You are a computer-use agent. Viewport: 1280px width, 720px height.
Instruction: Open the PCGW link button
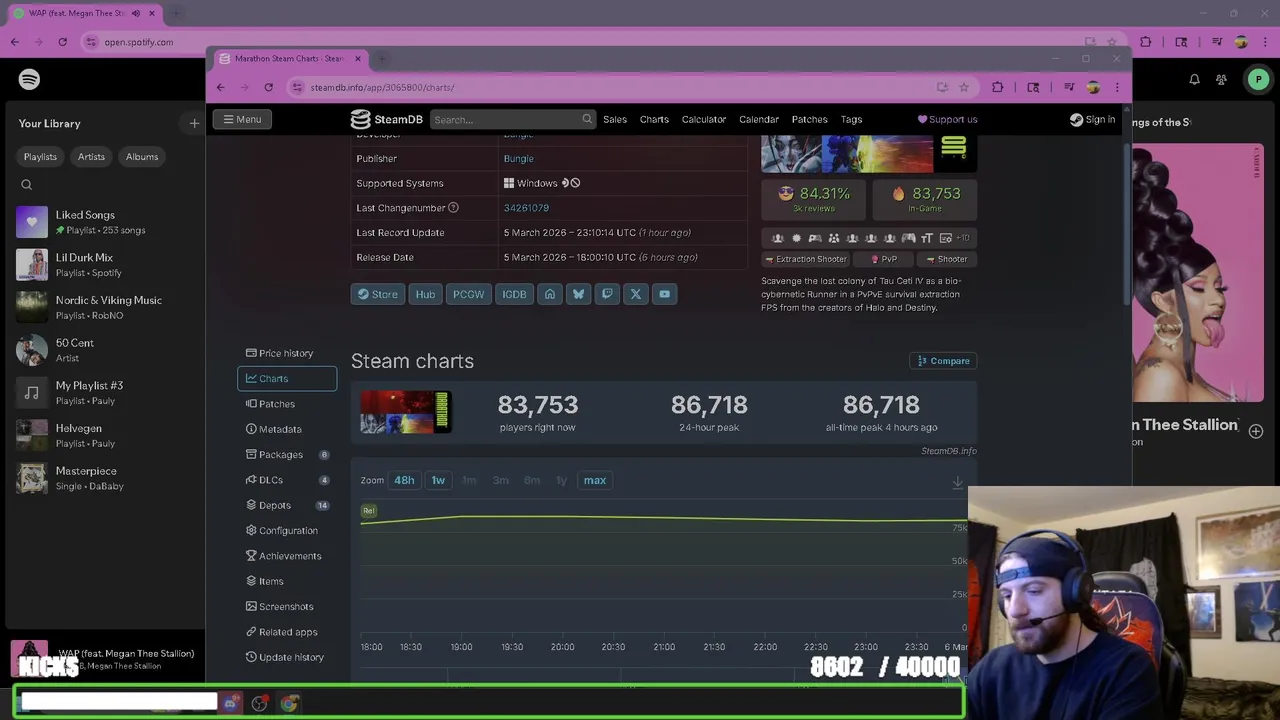click(x=468, y=294)
